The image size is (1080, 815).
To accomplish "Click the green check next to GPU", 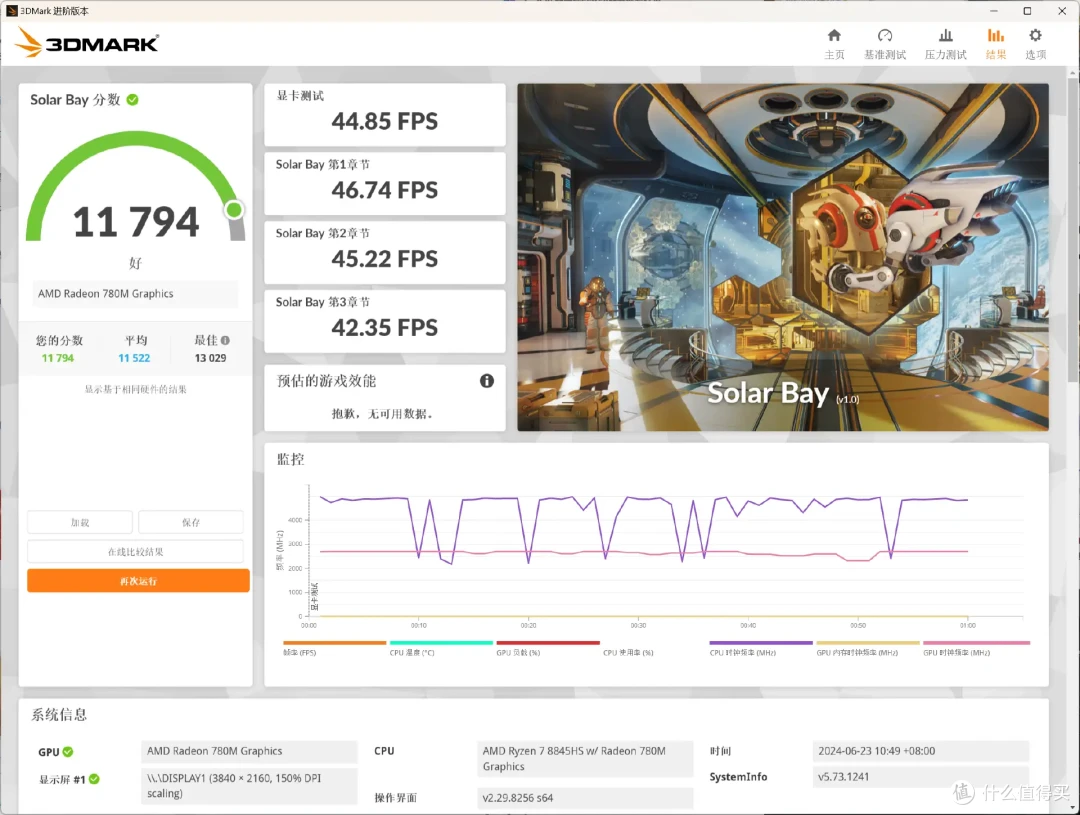I will [68, 752].
